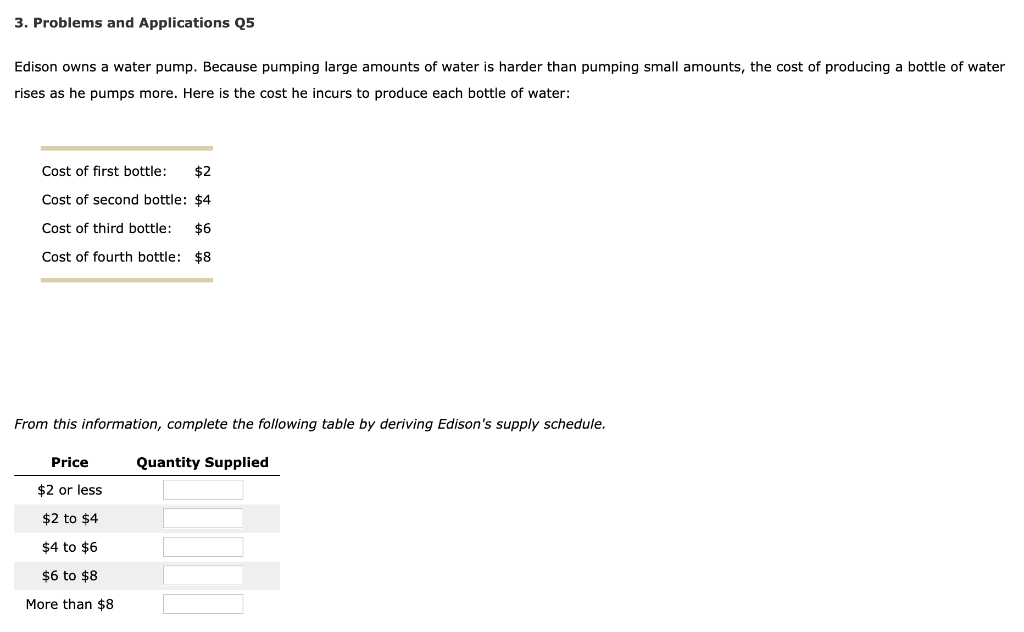
Task: Click the quantity input for "$4 to $6"
Action: click(x=203, y=546)
